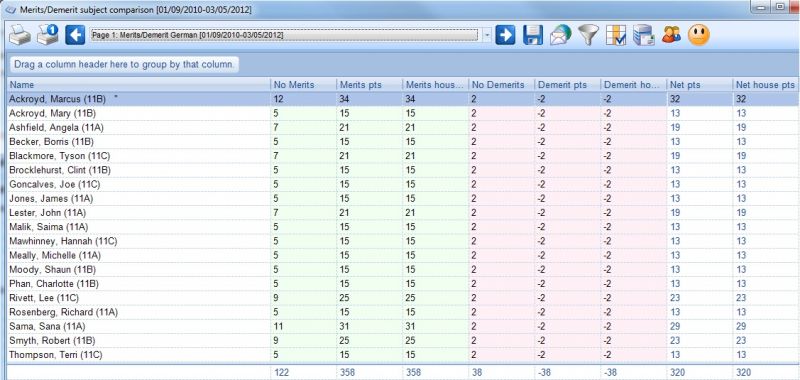800x380 pixels.
Task: Click the save floppy disk icon
Action: [x=533, y=35]
